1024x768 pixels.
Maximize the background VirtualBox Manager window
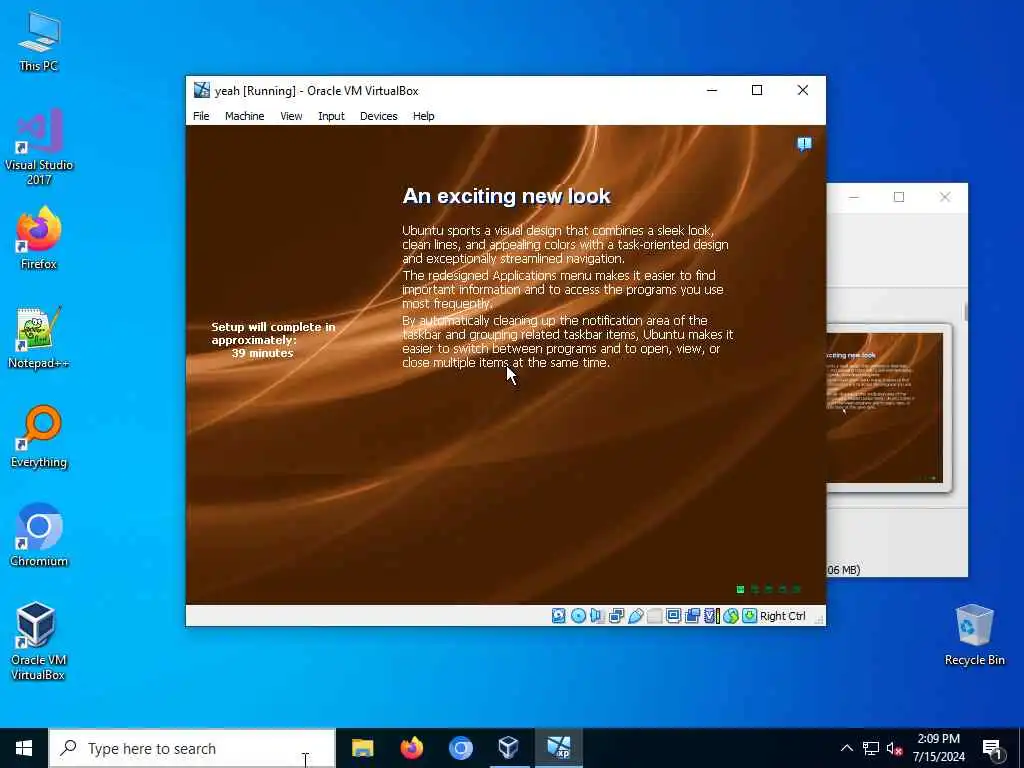[x=899, y=197]
